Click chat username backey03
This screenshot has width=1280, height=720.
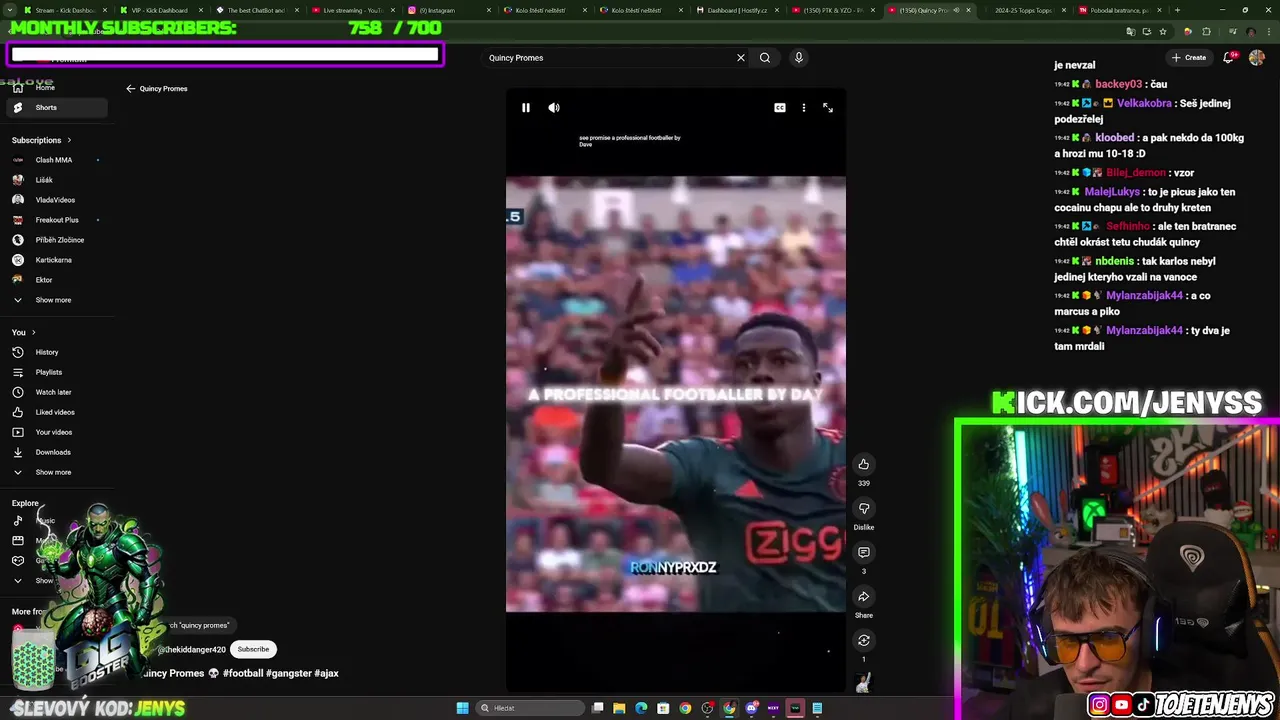click(x=1118, y=84)
